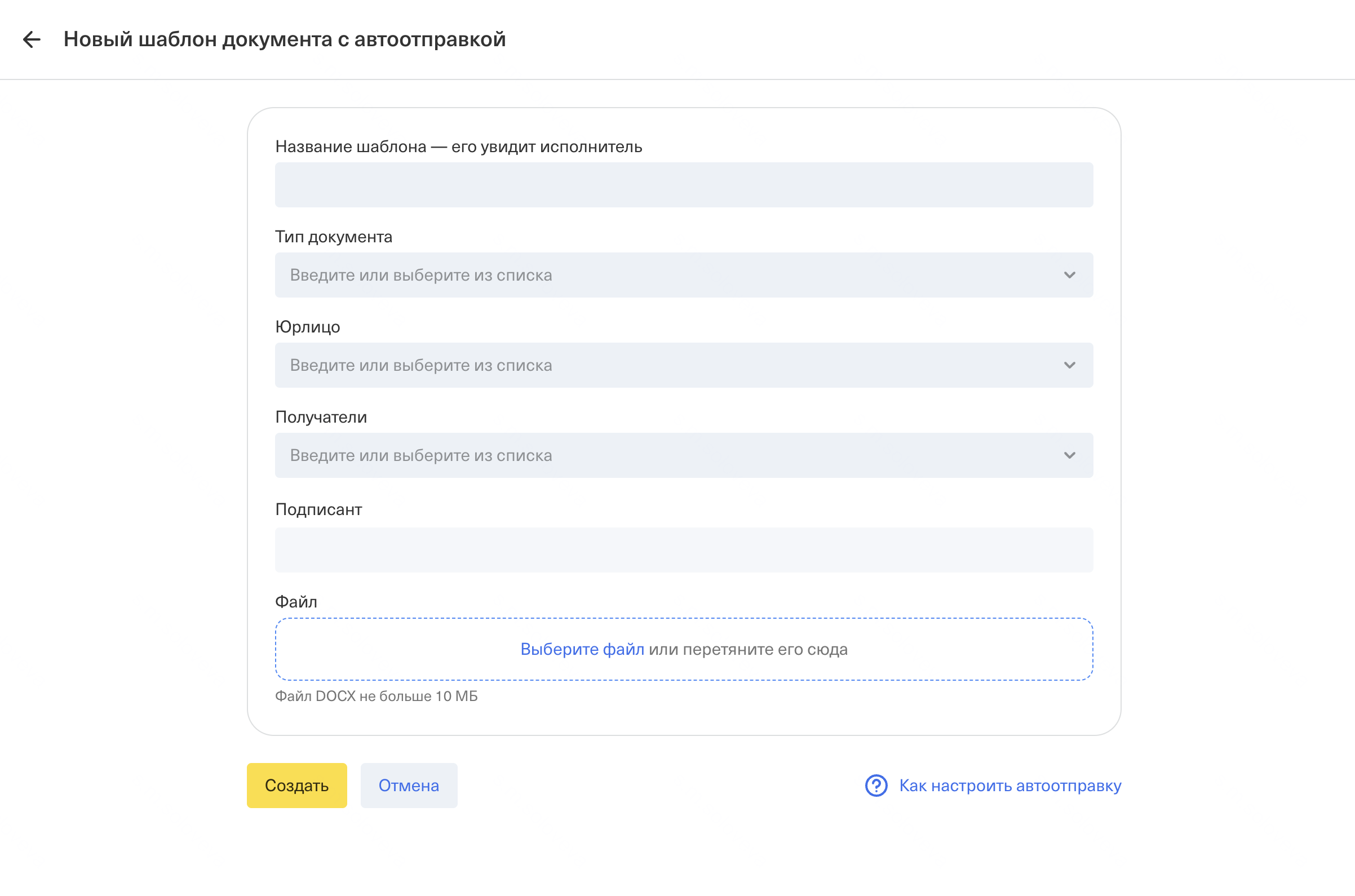This screenshot has height=896, width=1355.
Task: Click the Название шаблона field label
Action: pyautogui.click(x=458, y=147)
